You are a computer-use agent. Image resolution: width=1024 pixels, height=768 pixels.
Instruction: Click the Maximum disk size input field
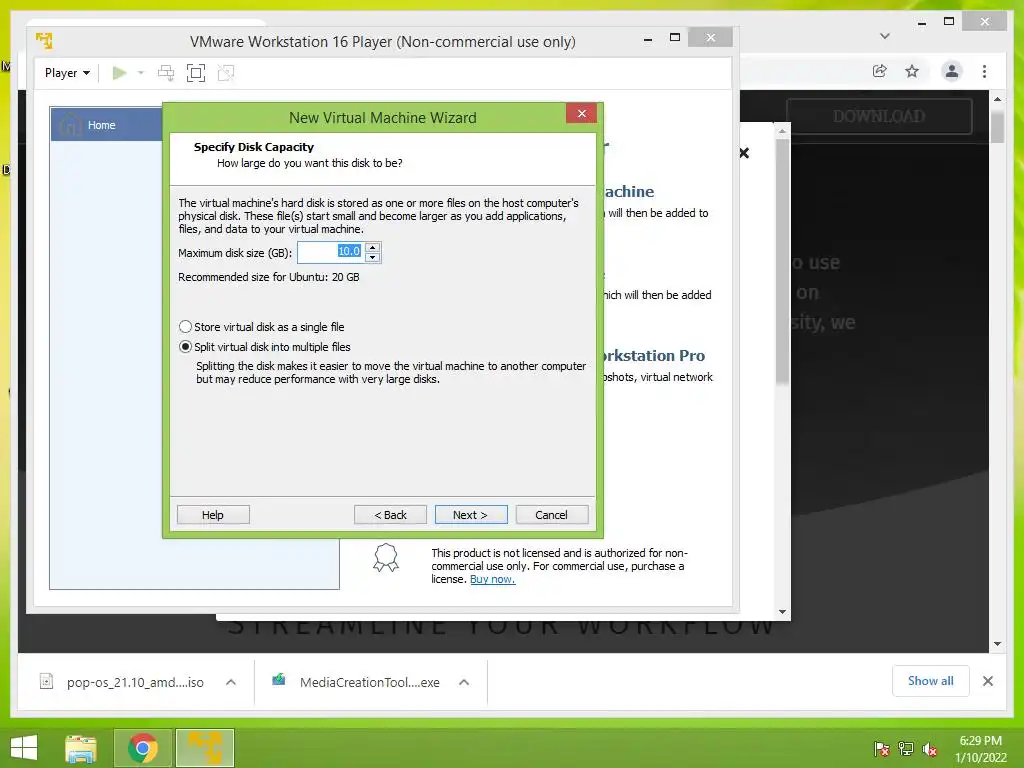click(x=330, y=252)
